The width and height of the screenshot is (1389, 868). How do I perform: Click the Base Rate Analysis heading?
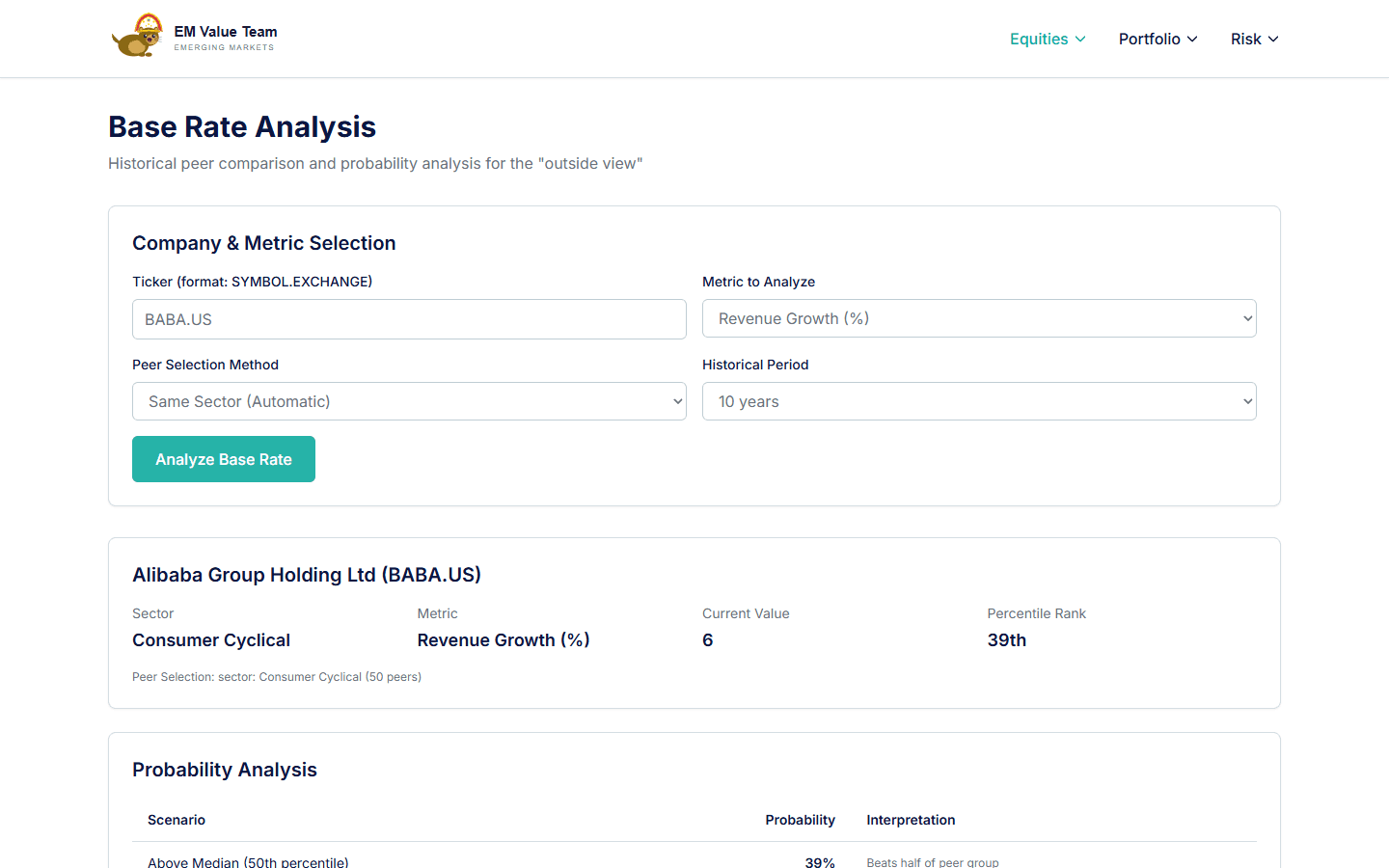coord(241,126)
